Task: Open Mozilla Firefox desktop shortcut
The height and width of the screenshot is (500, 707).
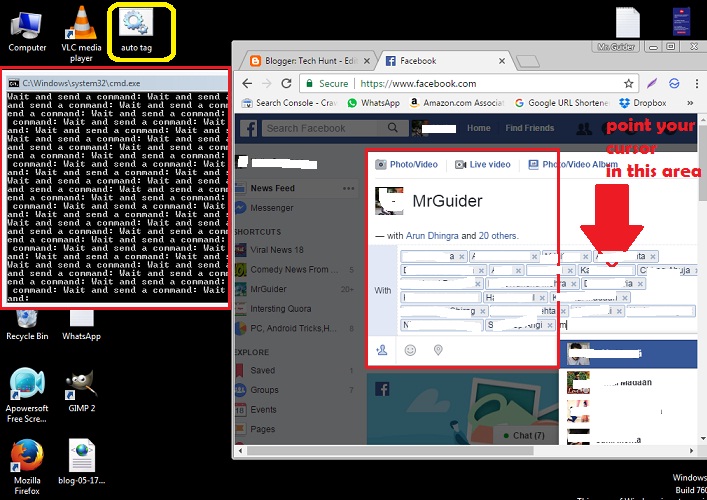Action: [27, 467]
